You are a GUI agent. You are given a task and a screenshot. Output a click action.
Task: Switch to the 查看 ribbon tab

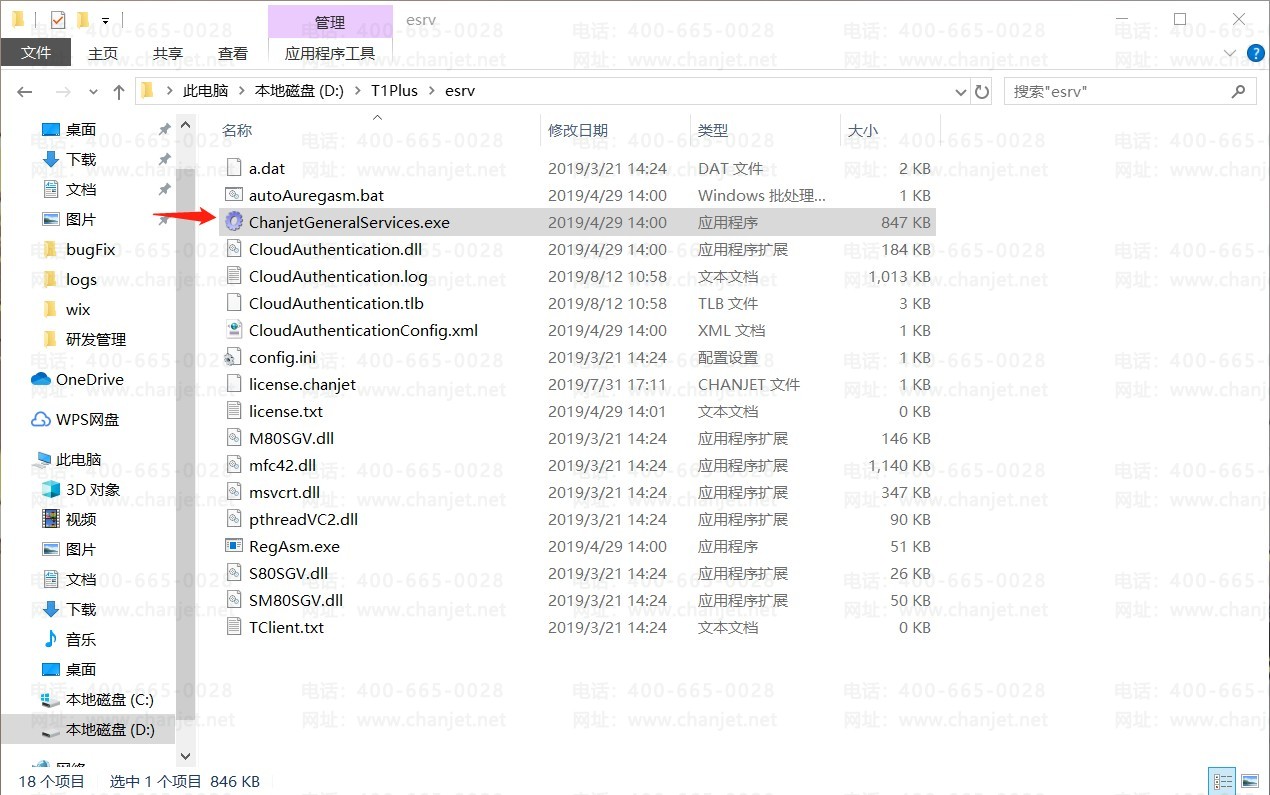233,53
